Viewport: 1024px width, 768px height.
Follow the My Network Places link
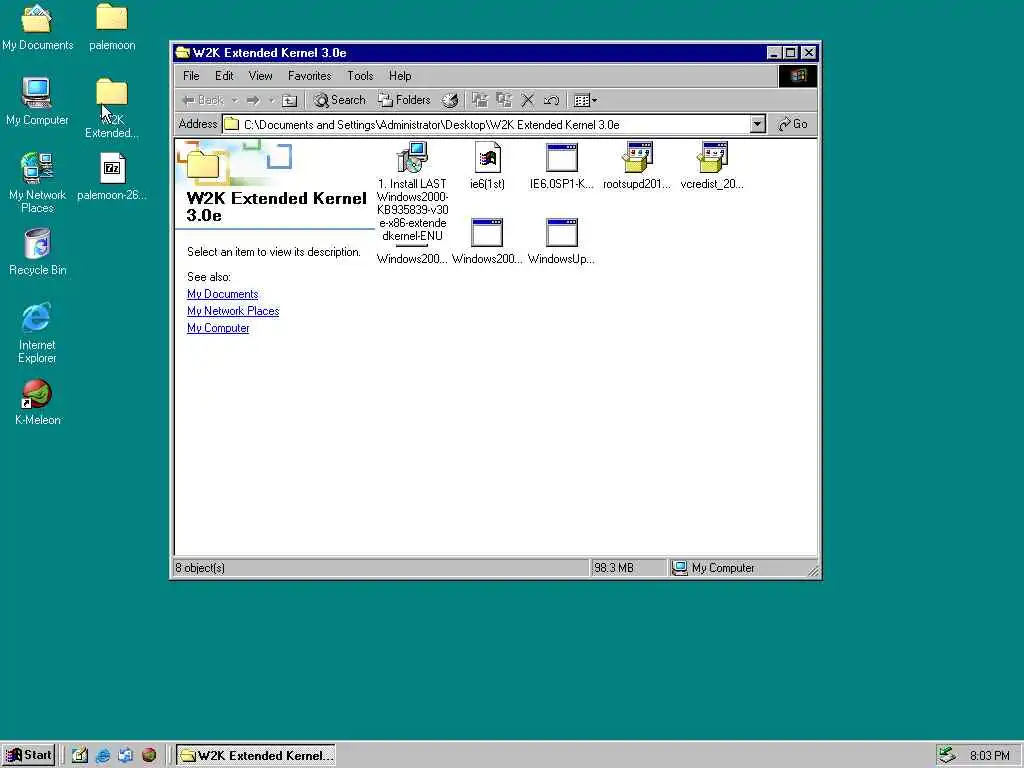pyautogui.click(x=232, y=311)
